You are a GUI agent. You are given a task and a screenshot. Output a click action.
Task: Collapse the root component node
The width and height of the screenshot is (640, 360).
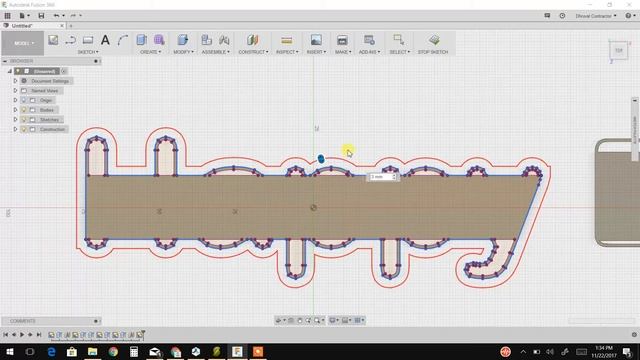(10, 71)
